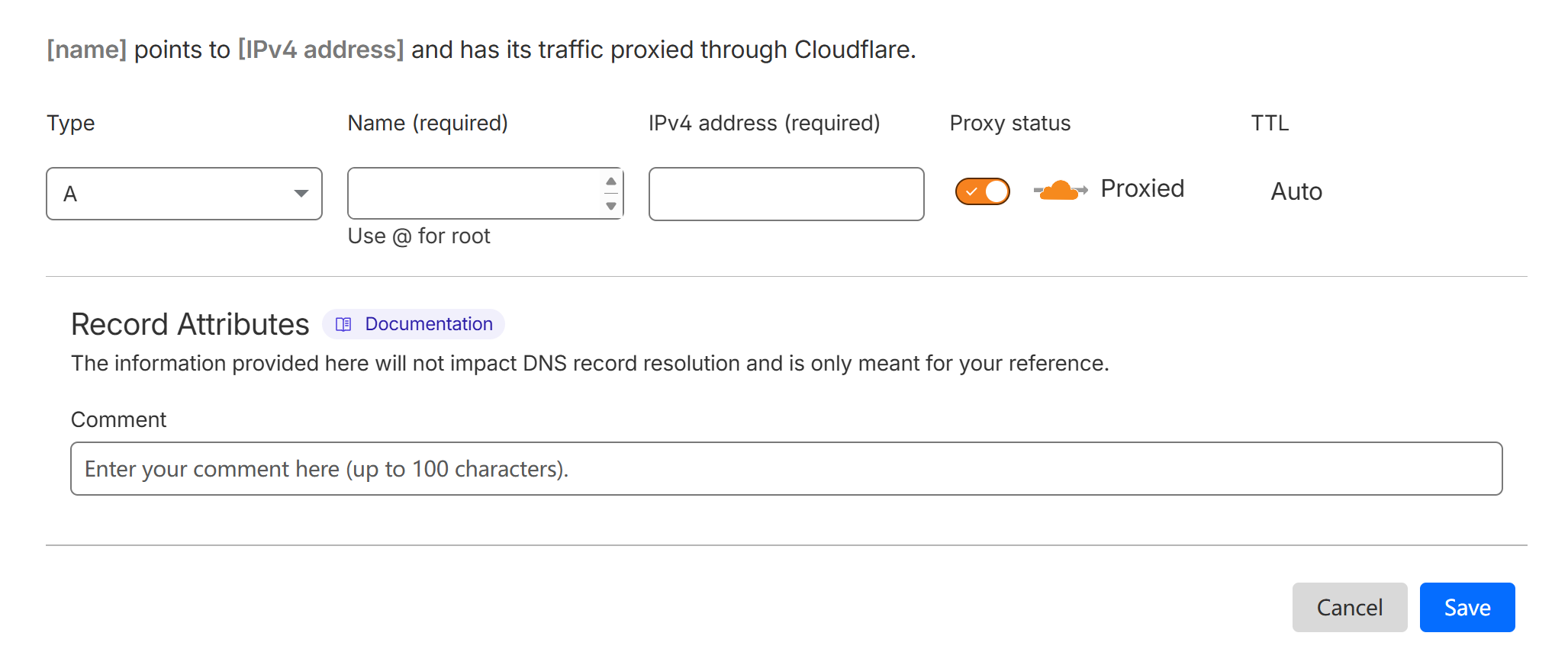Click the checkmark on the proxy switch

(x=971, y=192)
